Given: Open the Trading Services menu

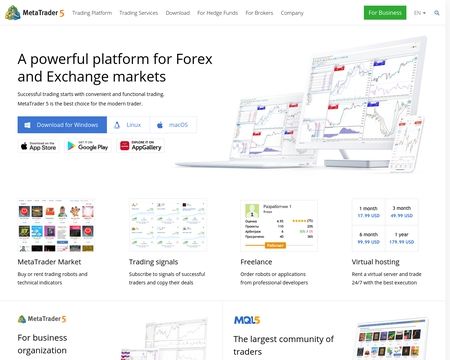Looking at the screenshot, I should (x=139, y=13).
